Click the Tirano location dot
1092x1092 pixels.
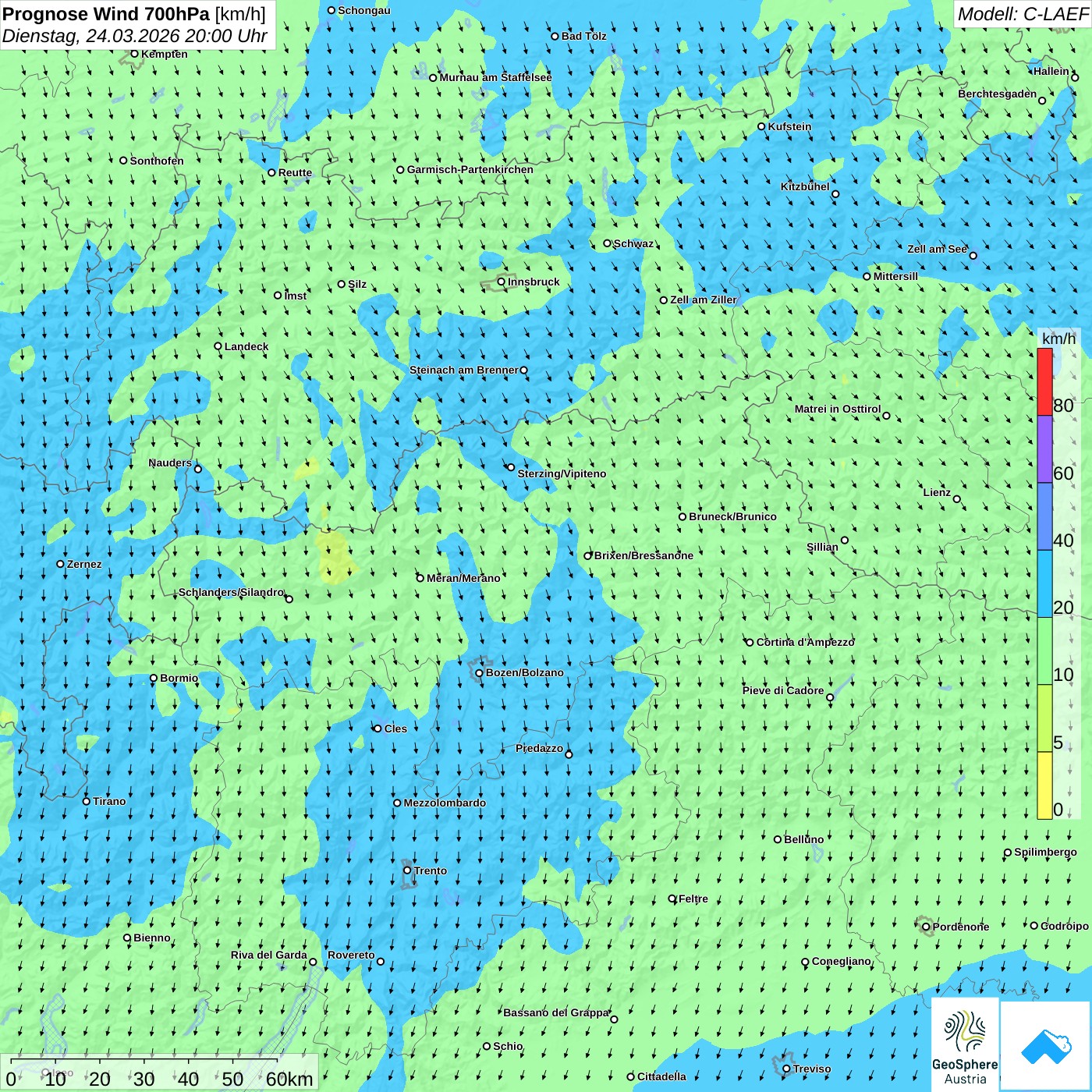(x=87, y=801)
